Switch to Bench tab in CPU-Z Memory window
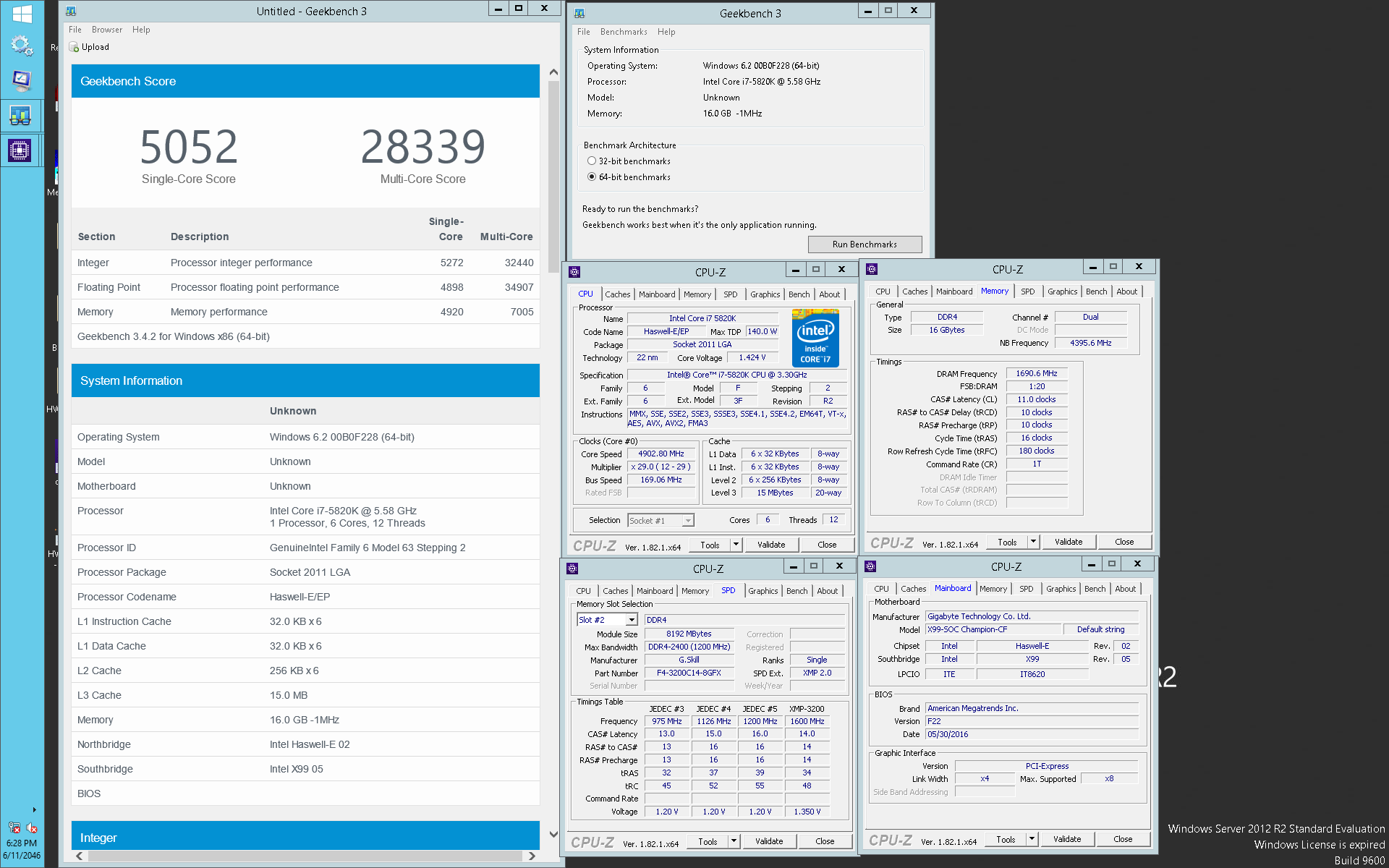 pyautogui.click(x=1097, y=292)
